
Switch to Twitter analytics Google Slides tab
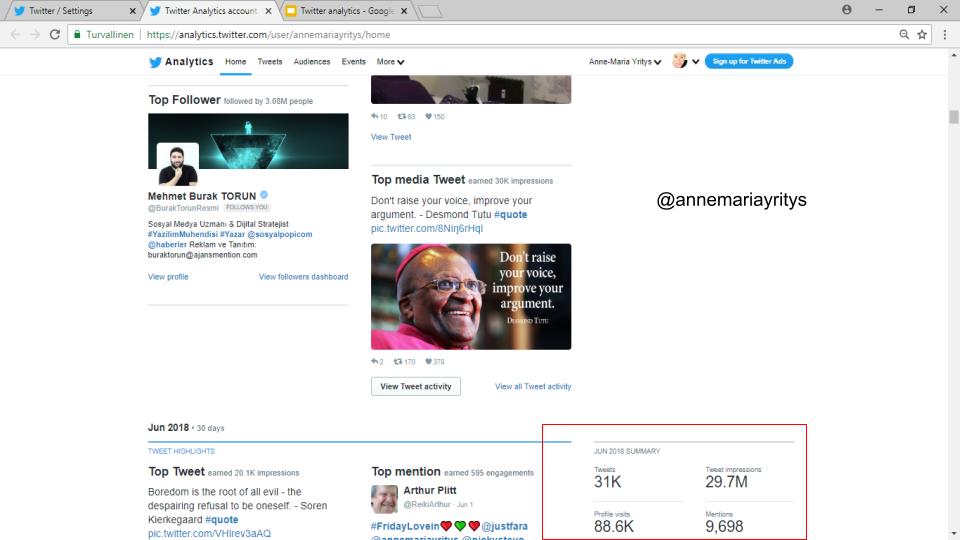347,11
